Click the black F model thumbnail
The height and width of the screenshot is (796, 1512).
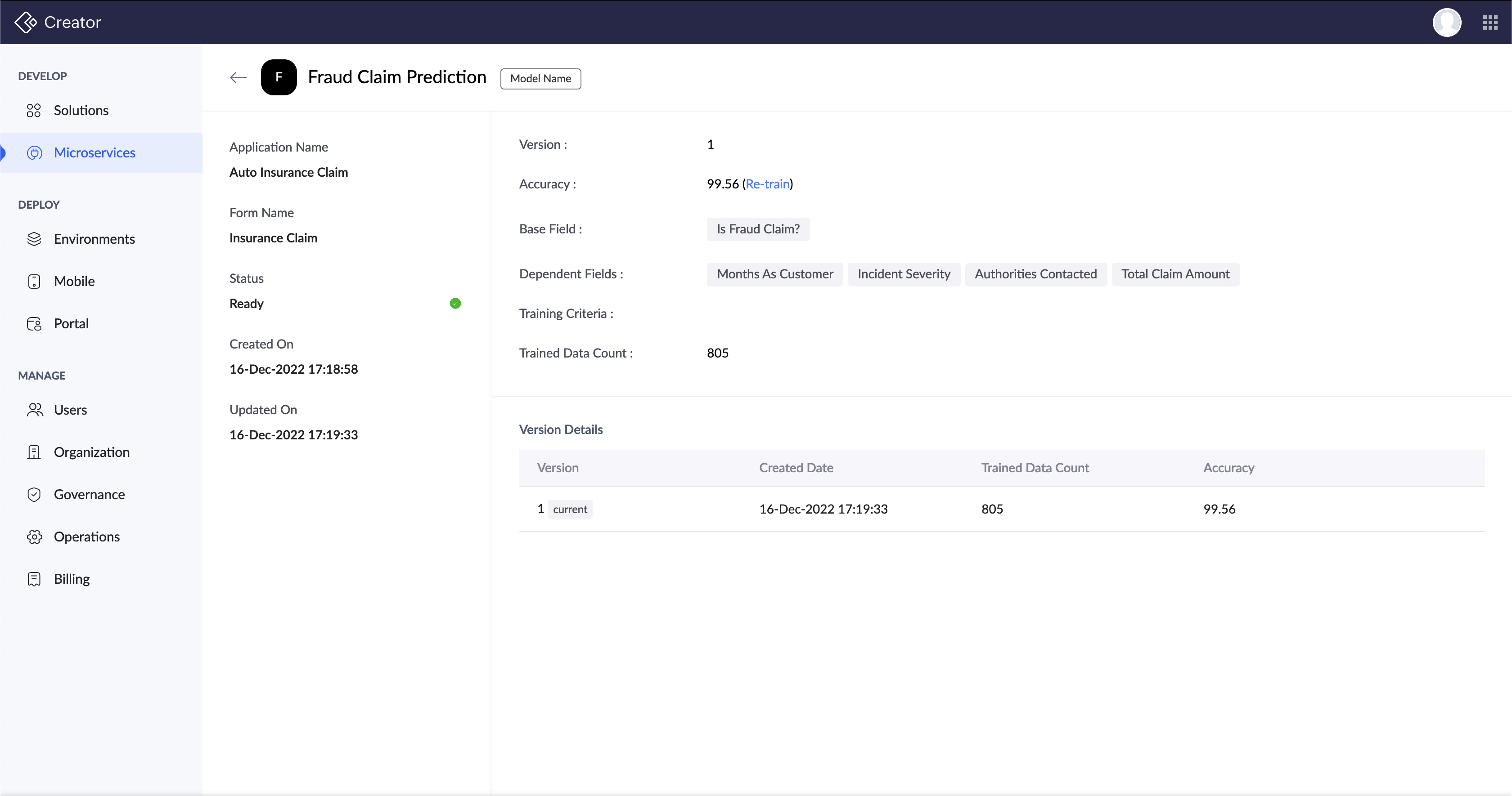(279, 77)
